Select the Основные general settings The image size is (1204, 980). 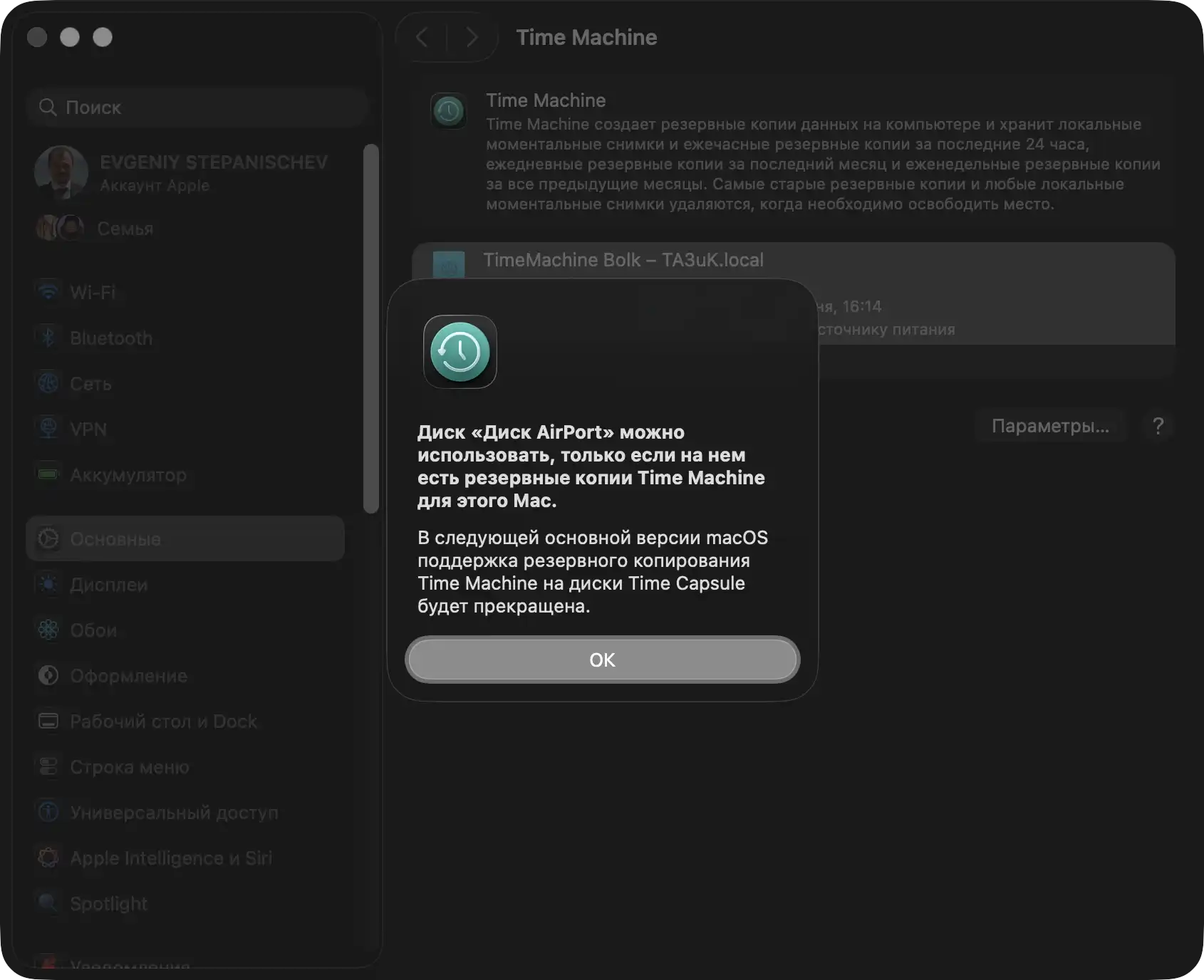[x=185, y=538]
